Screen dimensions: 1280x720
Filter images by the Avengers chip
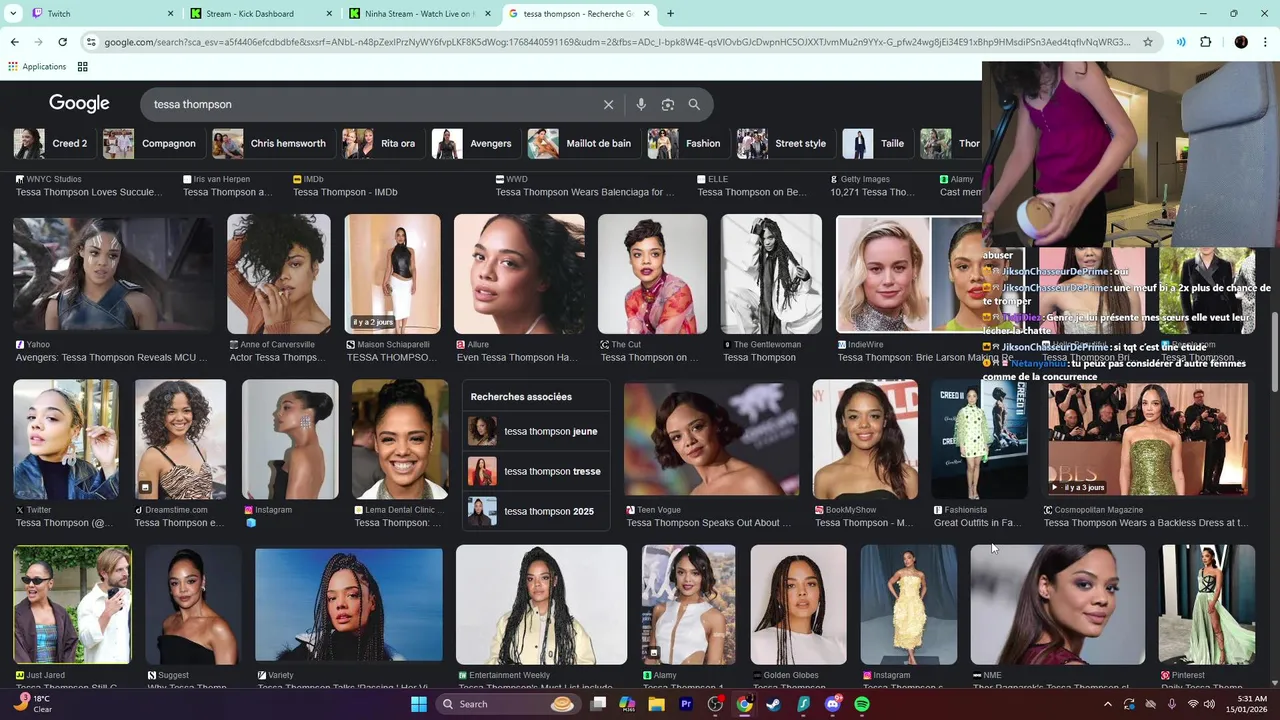[x=476, y=143]
